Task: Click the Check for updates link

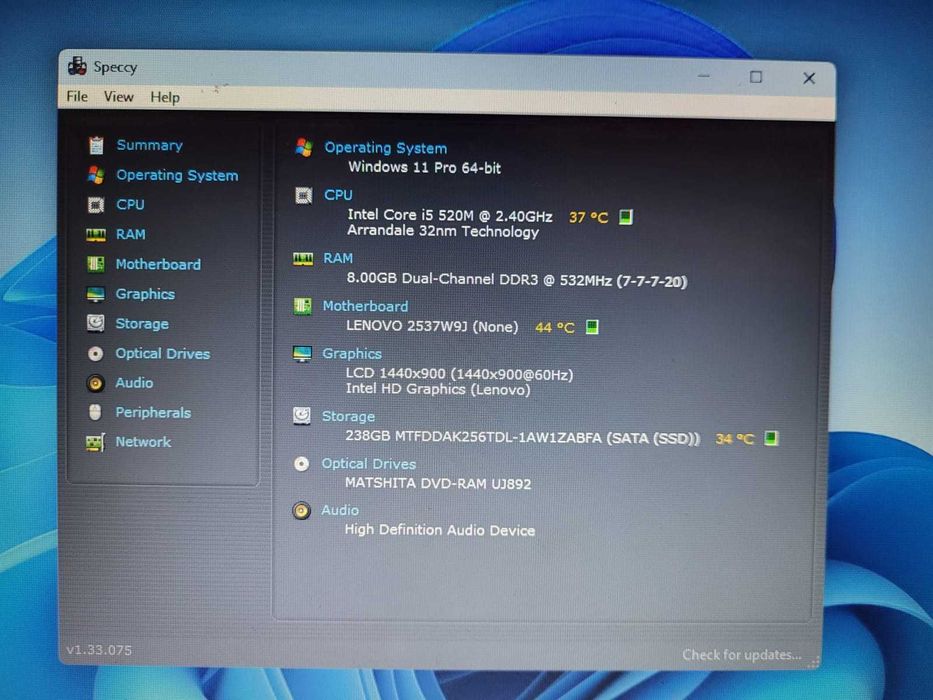Action: pyautogui.click(x=742, y=655)
